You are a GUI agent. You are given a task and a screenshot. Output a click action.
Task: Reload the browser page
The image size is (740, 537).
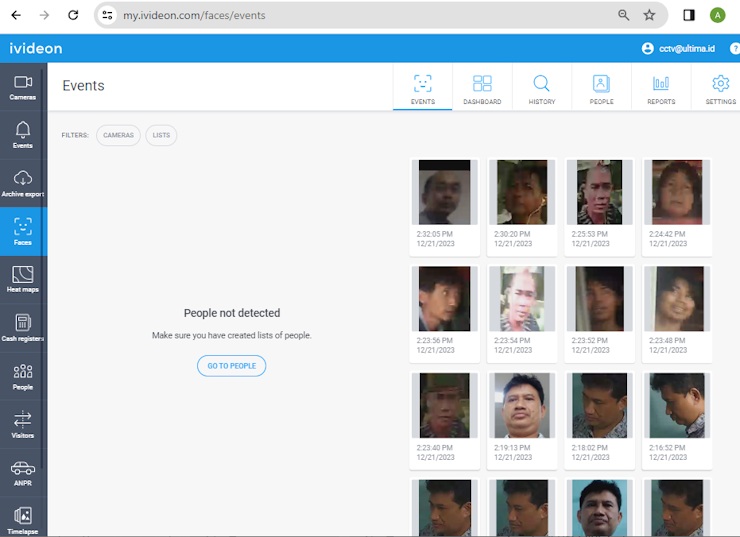click(73, 15)
